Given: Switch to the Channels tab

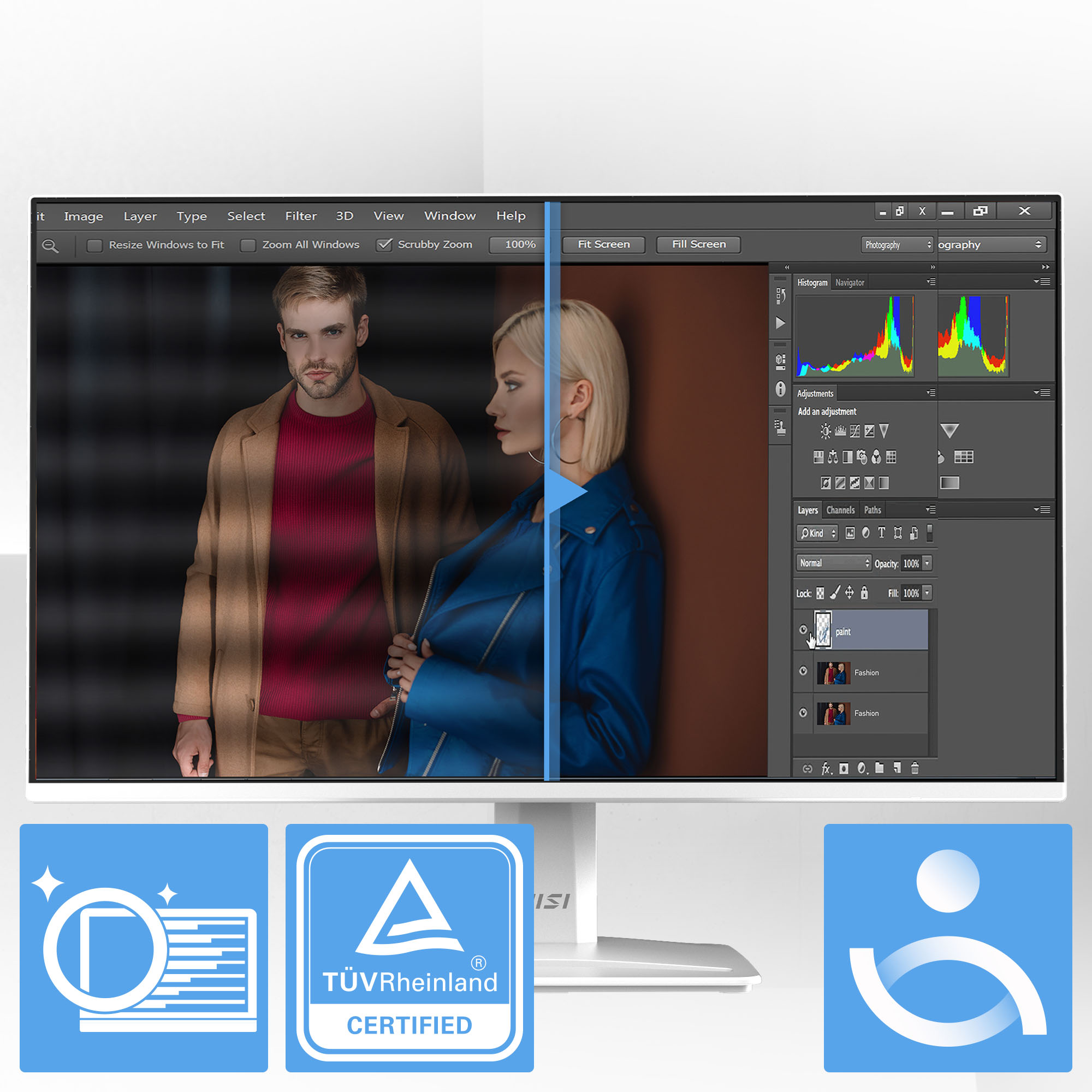Looking at the screenshot, I should 840,510.
